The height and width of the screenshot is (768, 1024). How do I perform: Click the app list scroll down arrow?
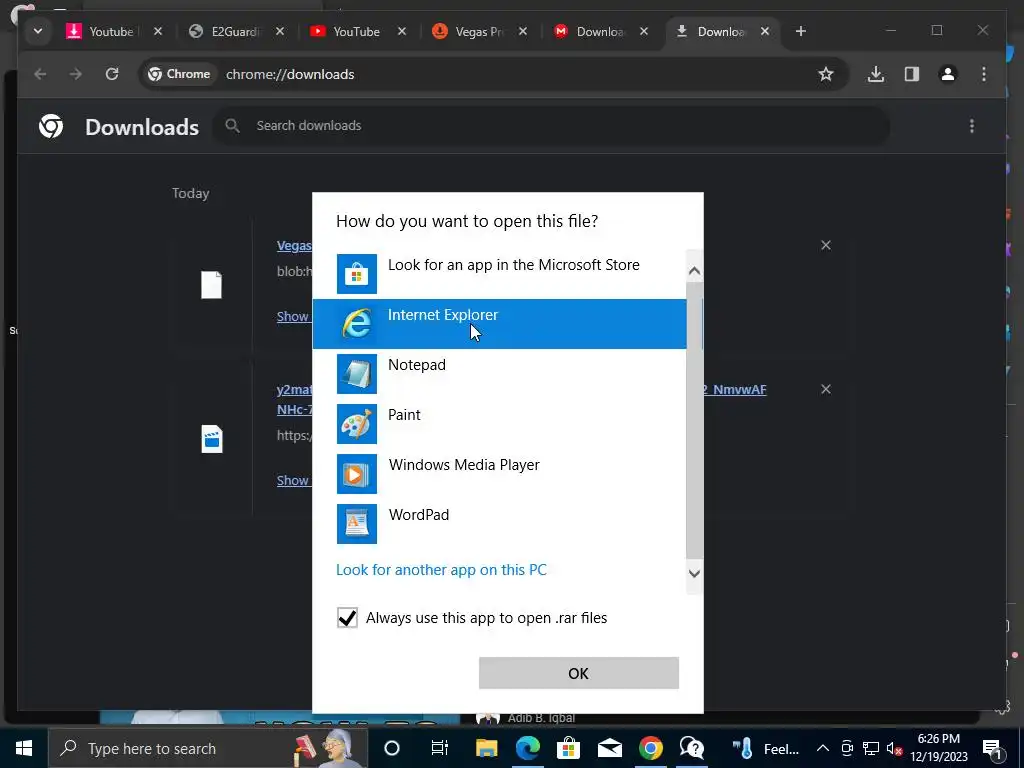(x=694, y=573)
